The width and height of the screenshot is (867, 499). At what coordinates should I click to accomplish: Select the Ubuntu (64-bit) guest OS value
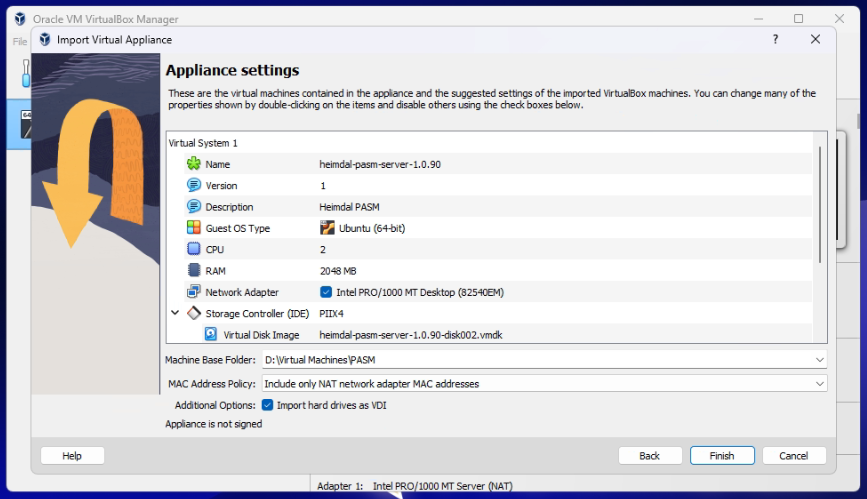372,228
